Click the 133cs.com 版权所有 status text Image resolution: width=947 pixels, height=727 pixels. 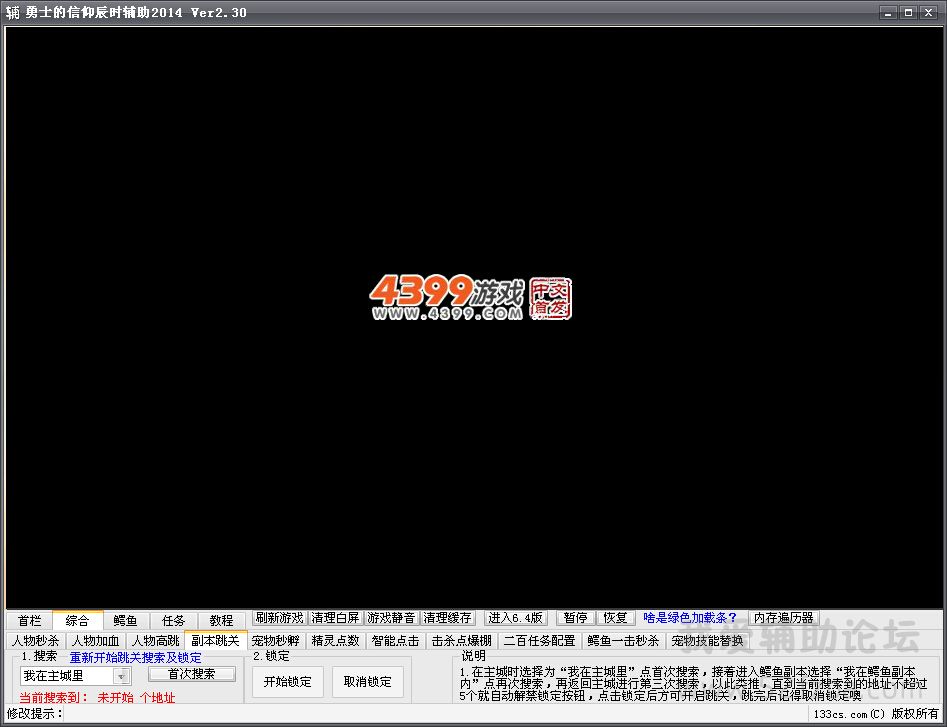point(876,714)
